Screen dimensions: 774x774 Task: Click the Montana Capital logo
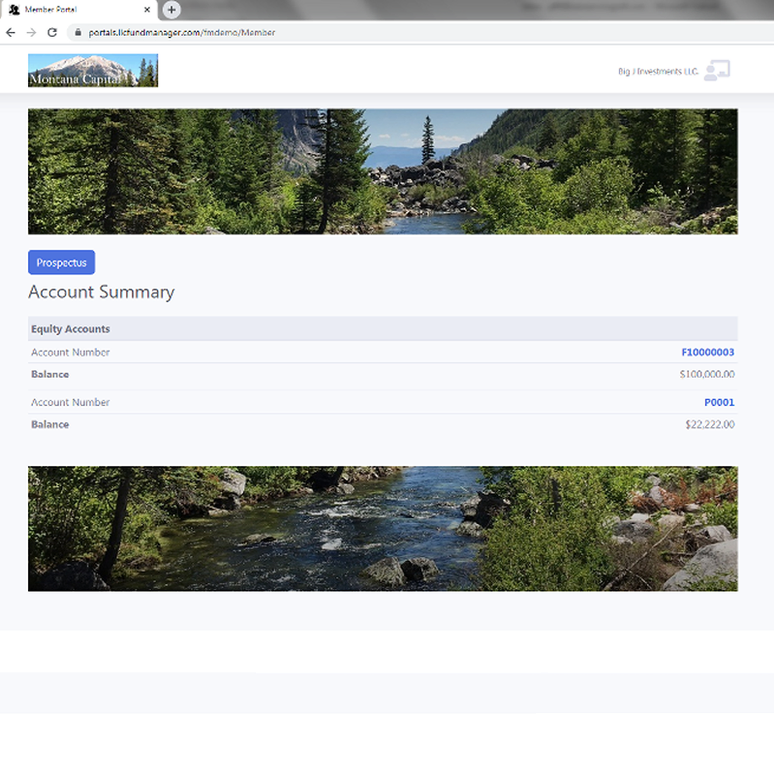(x=93, y=70)
